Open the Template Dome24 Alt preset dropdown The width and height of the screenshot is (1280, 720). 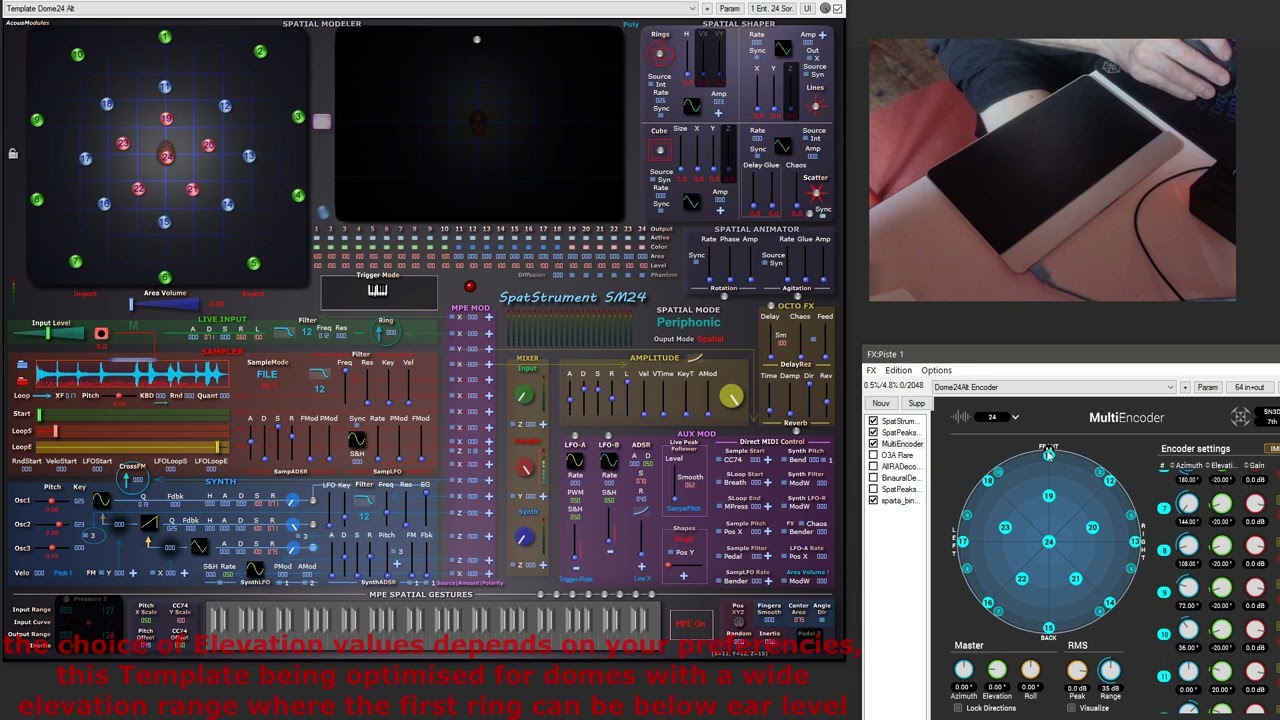pyautogui.click(x=351, y=8)
